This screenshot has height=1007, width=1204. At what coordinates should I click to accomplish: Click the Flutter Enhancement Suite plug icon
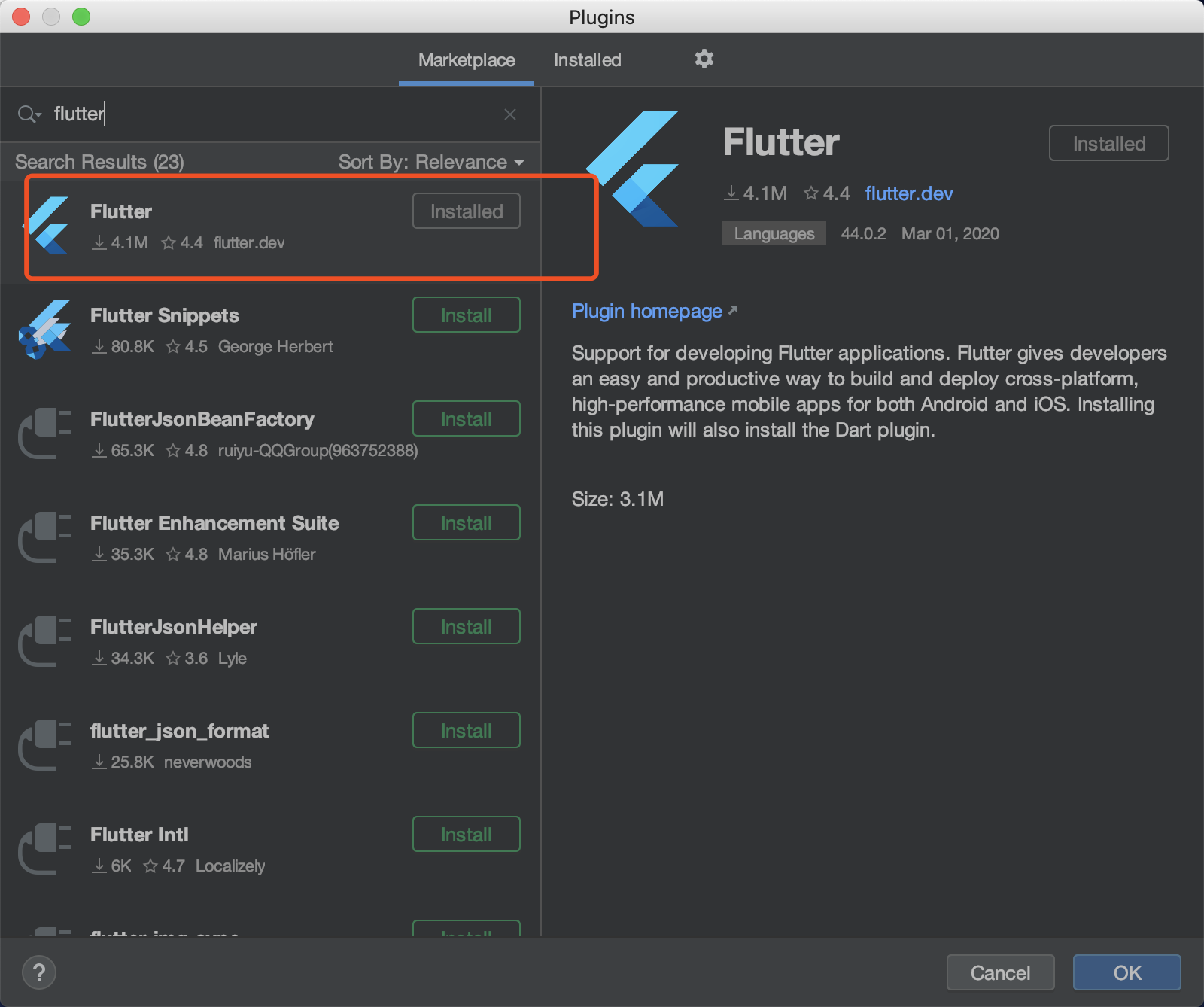pos(45,537)
